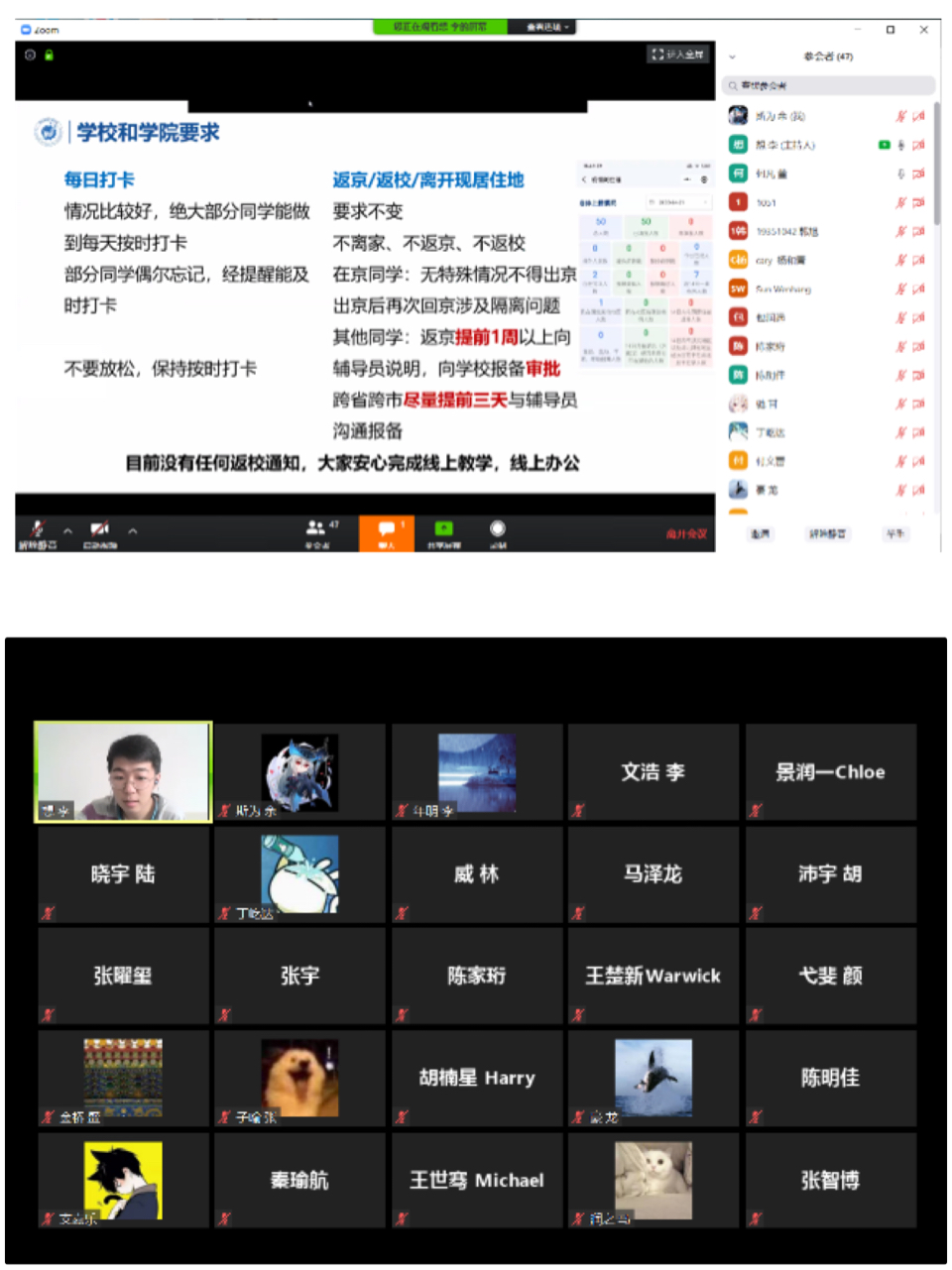Expand the audio options arrow beside microphone
Image resolution: width=952 pixels, height=1270 pixels.
[67, 530]
